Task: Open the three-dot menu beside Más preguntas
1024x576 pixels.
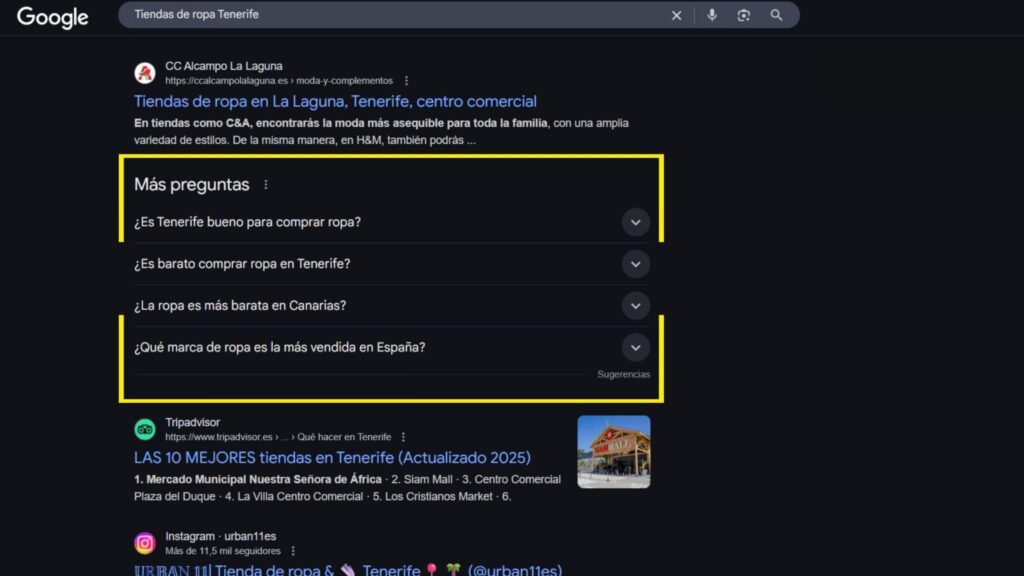Action: pos(266,185)
